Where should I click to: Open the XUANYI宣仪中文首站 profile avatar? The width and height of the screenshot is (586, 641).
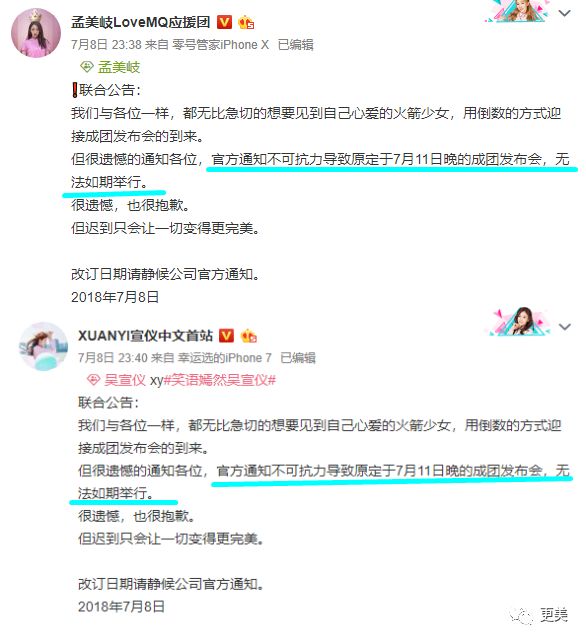(43, 346)
